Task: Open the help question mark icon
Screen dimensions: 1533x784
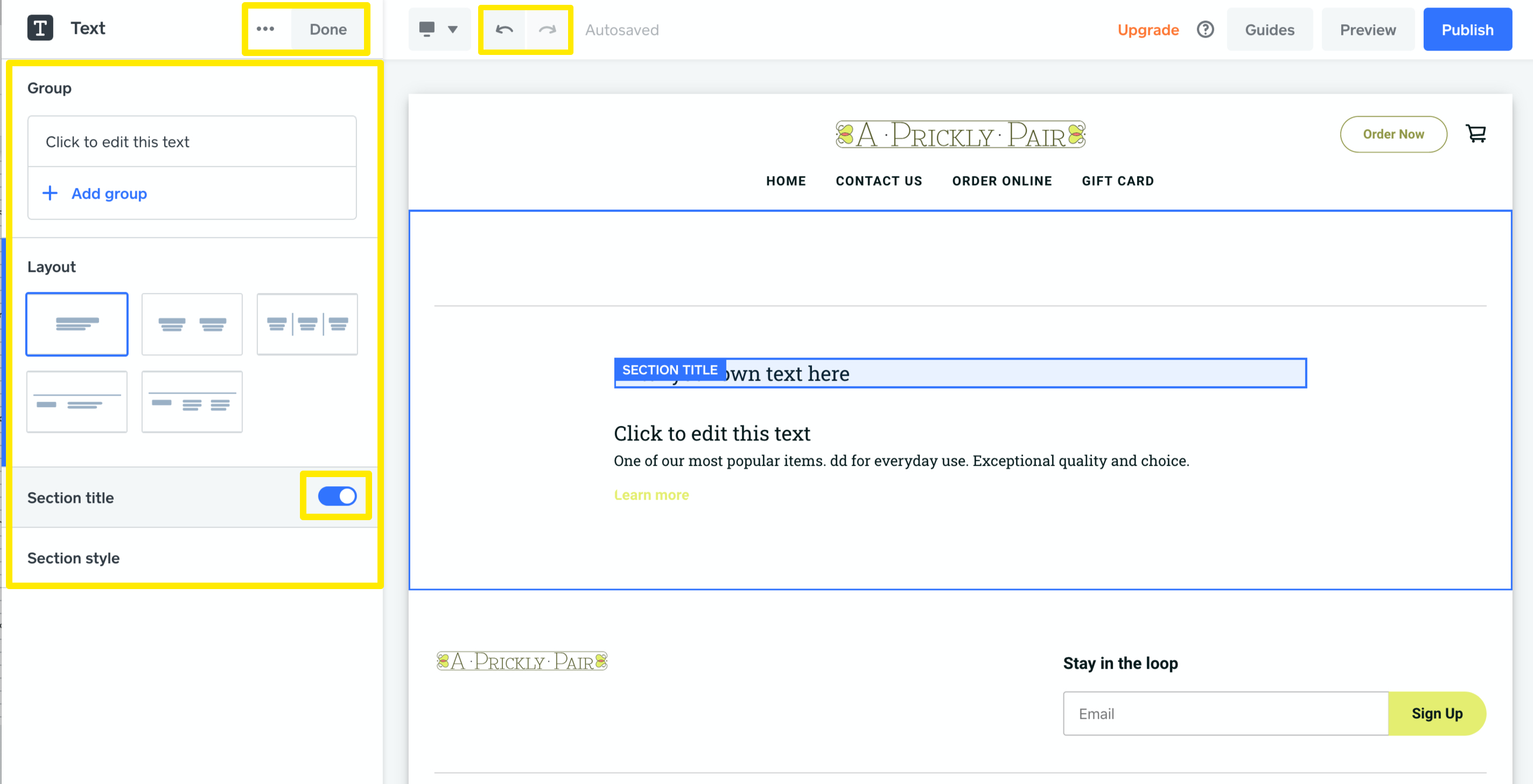Action: (1205, 29)
